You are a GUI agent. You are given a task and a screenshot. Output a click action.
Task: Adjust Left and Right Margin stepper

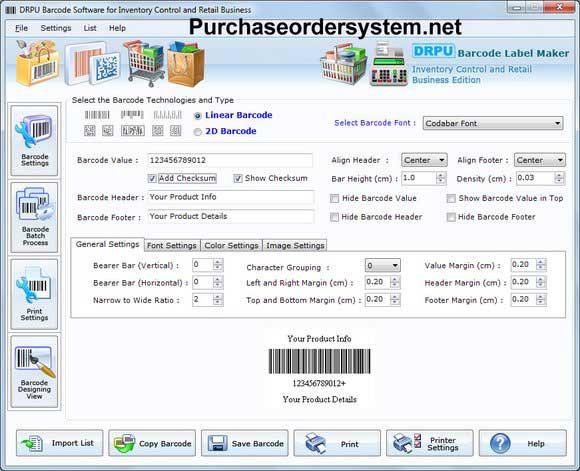coord(395,282)
